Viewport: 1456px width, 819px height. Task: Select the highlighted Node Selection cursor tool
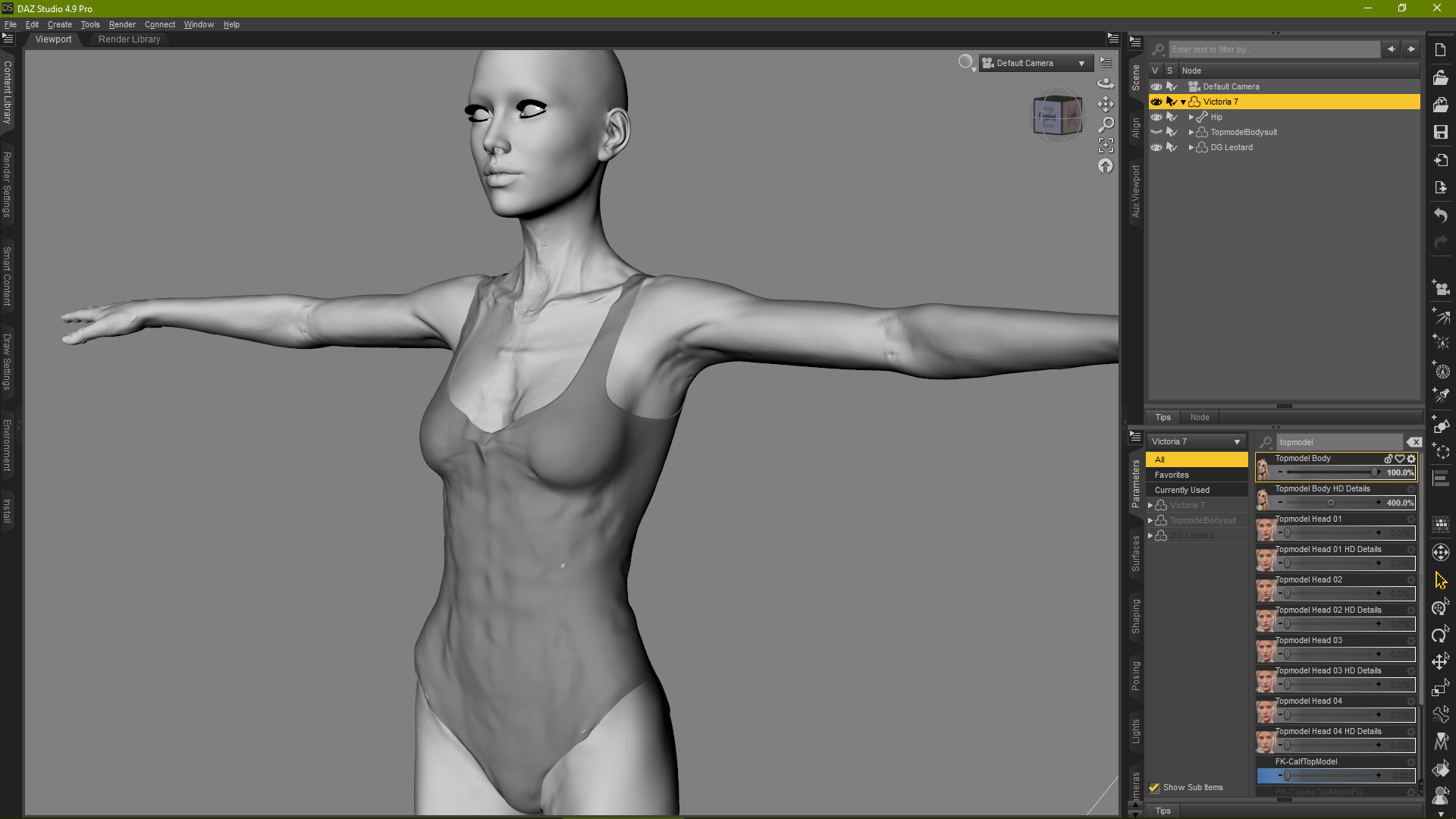pyautogui.click(x=1440, y=580)
